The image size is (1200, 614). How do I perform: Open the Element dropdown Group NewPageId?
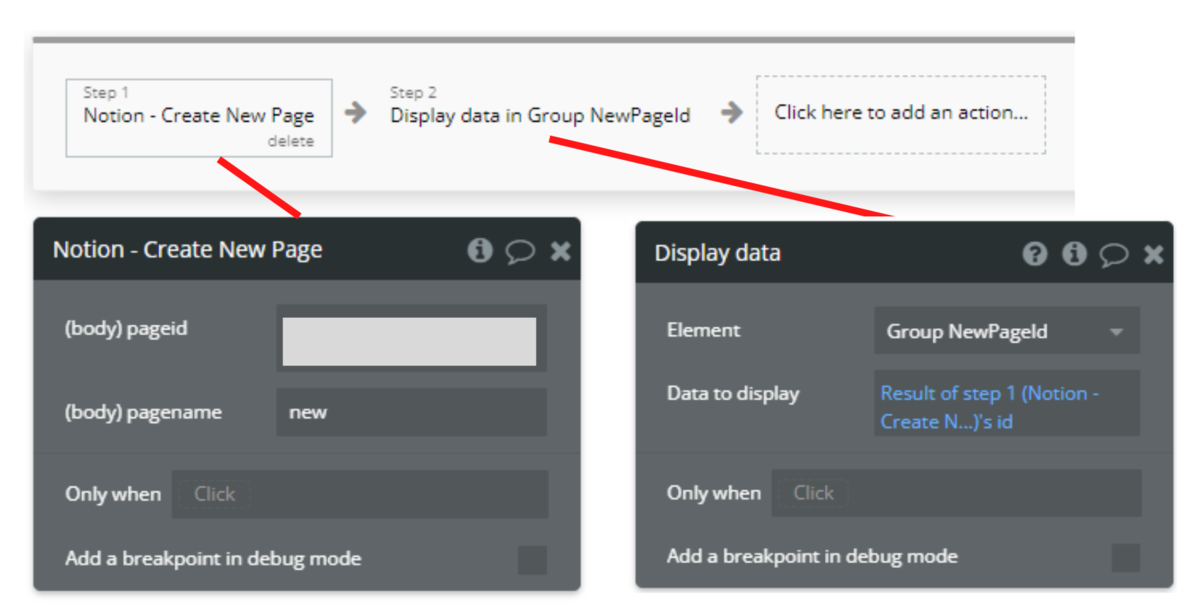[1007, 331]
